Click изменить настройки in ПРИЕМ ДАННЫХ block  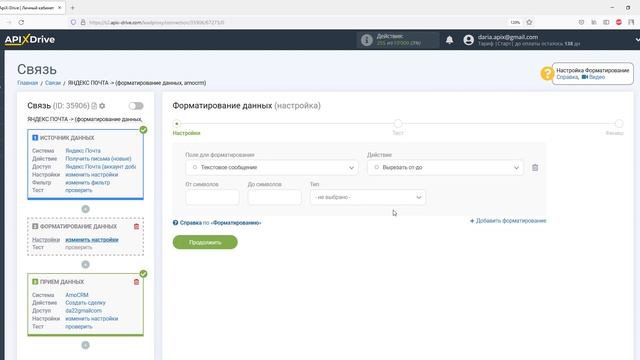coord(91,319)
